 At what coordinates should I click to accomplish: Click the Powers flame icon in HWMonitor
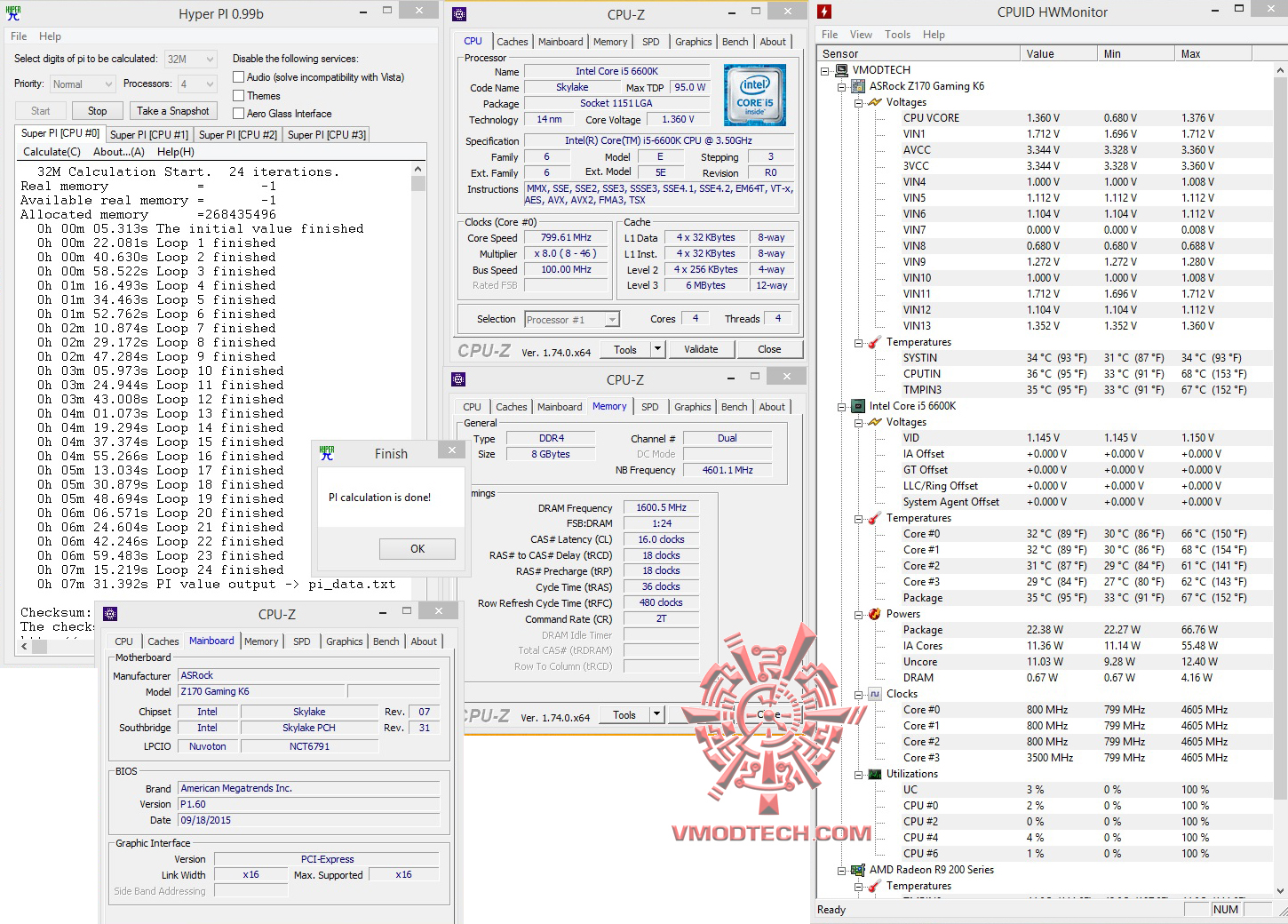tap(875, 614)
